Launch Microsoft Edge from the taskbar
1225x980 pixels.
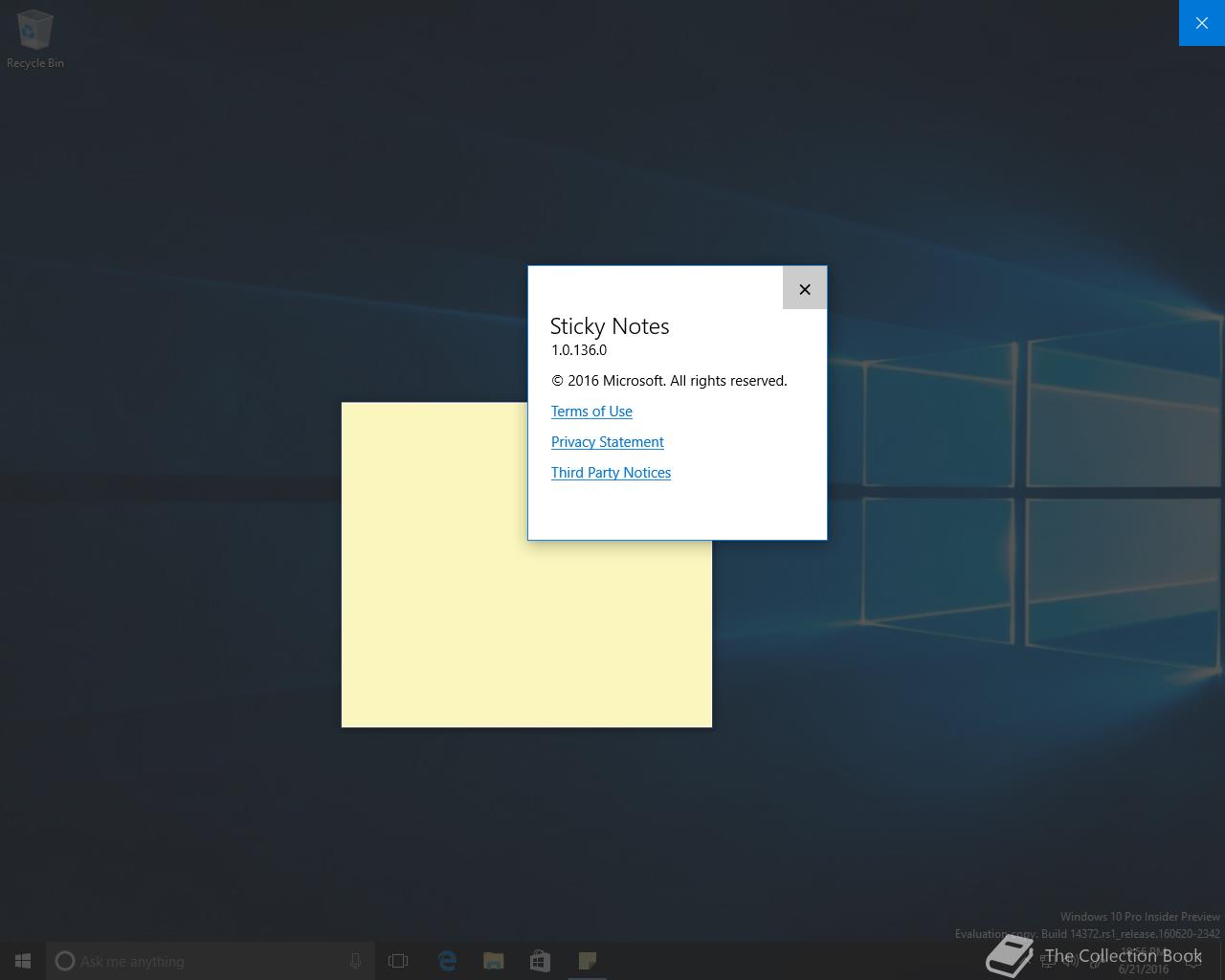[x=447, y=961]
